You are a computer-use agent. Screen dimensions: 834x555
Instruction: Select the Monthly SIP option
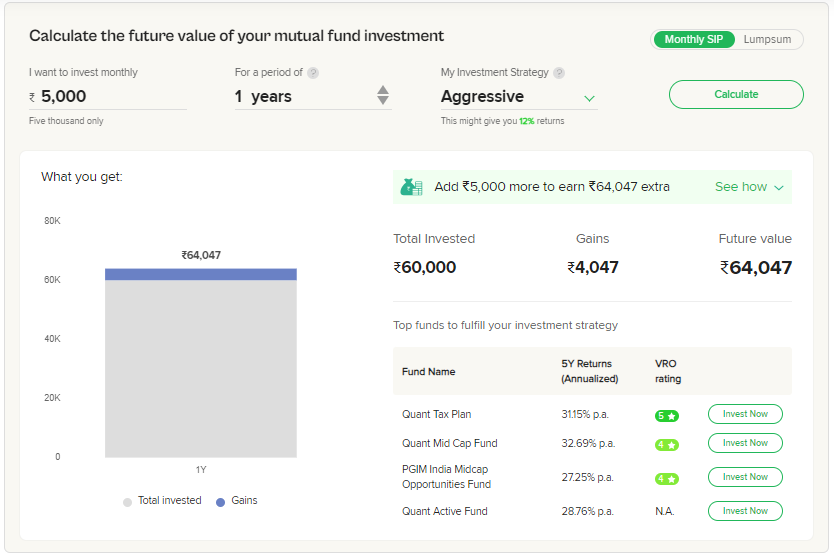(694, 39)
